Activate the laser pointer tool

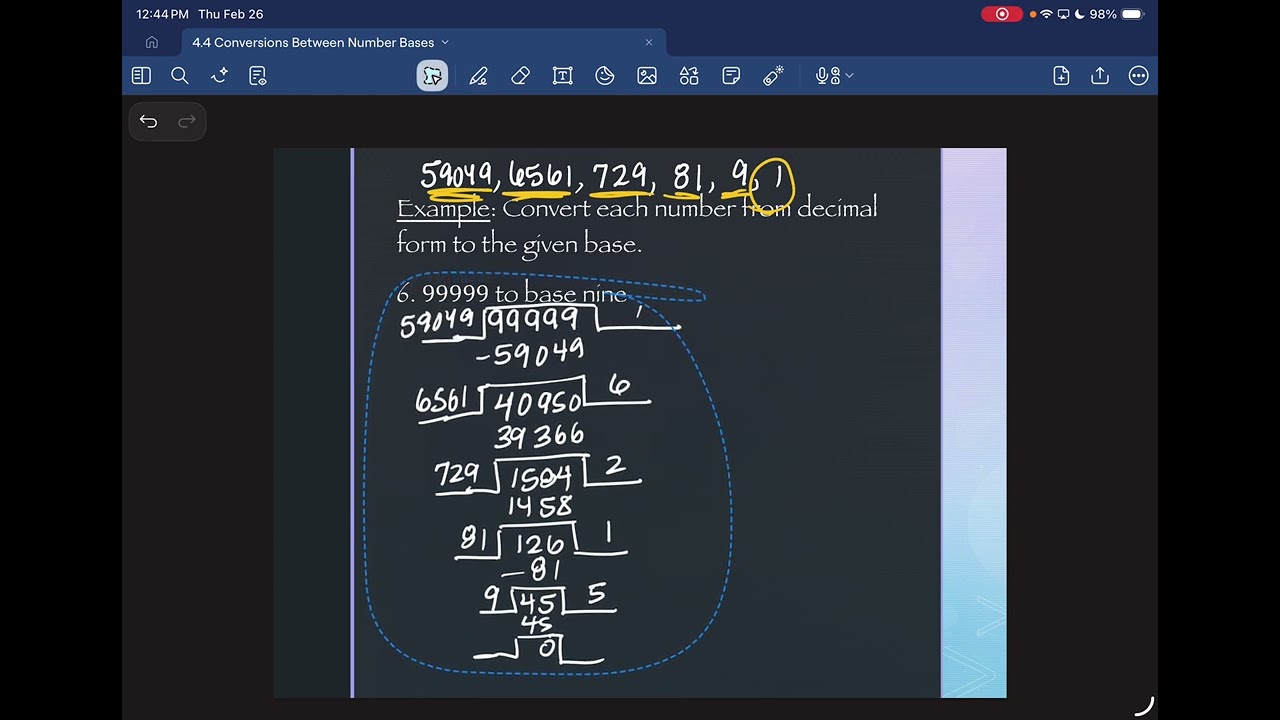point(773,76)
